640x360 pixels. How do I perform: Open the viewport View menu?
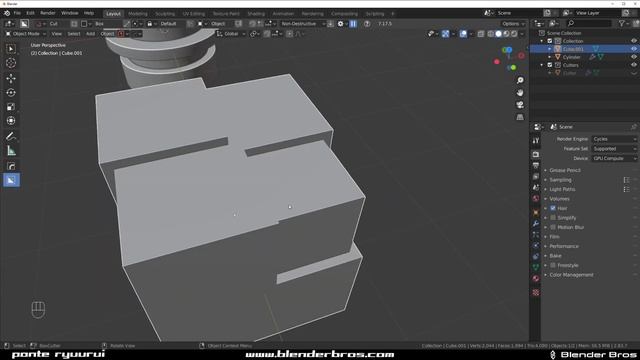click(57, 34)
